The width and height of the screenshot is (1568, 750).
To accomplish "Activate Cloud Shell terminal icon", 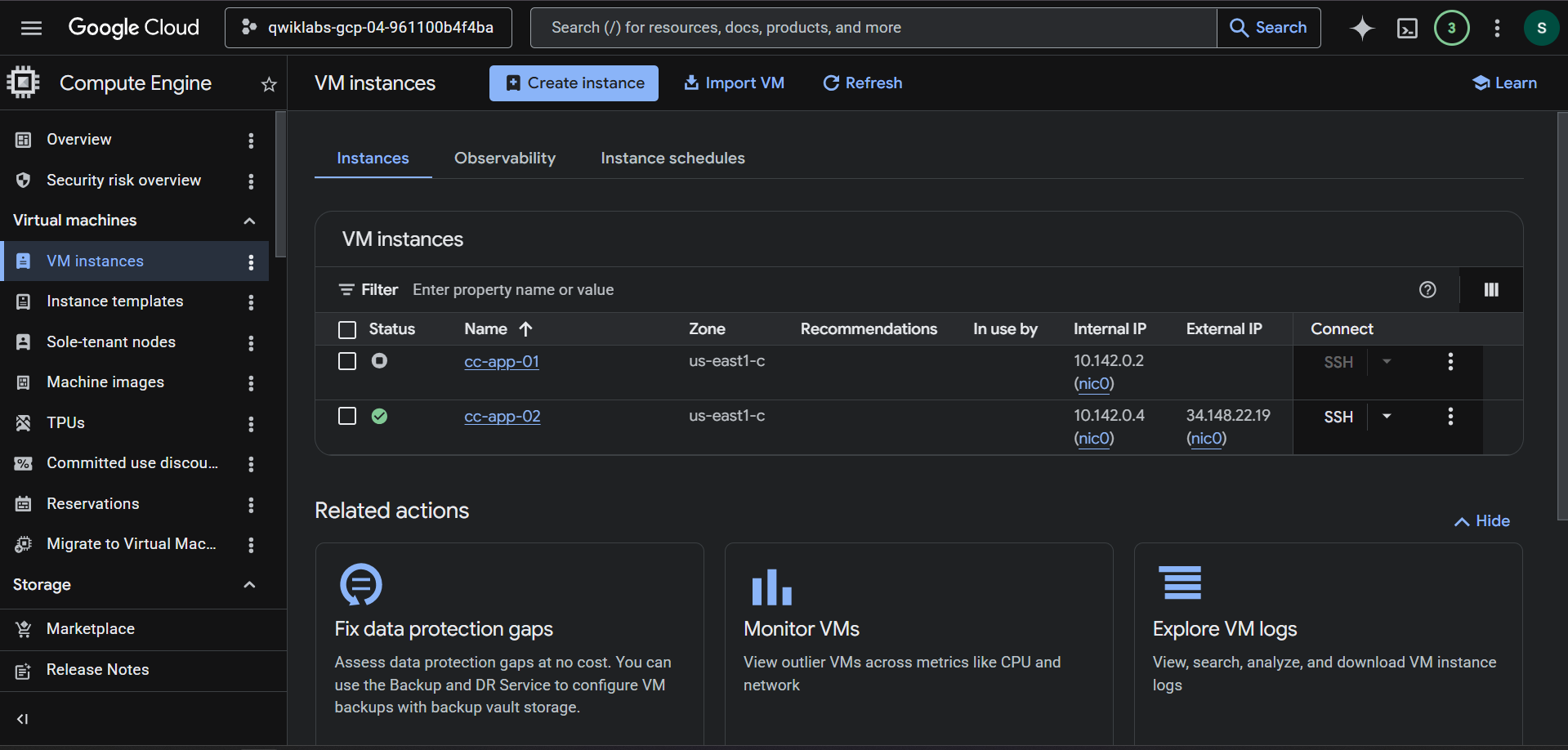I will (x=1407, y=29).
